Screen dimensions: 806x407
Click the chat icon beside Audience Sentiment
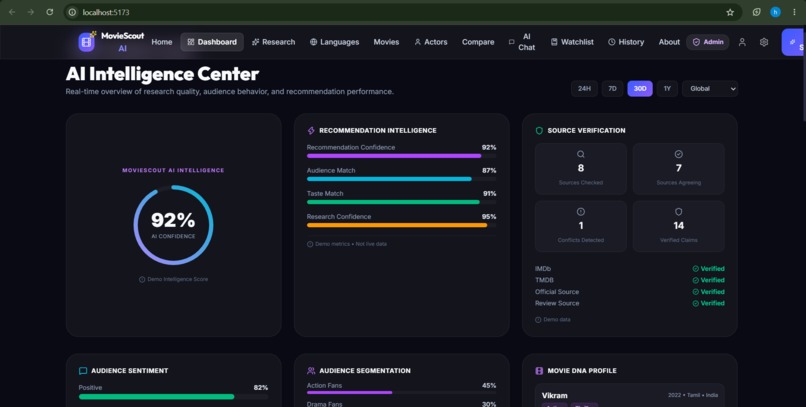pyautogui.click(x=83, y=371)
